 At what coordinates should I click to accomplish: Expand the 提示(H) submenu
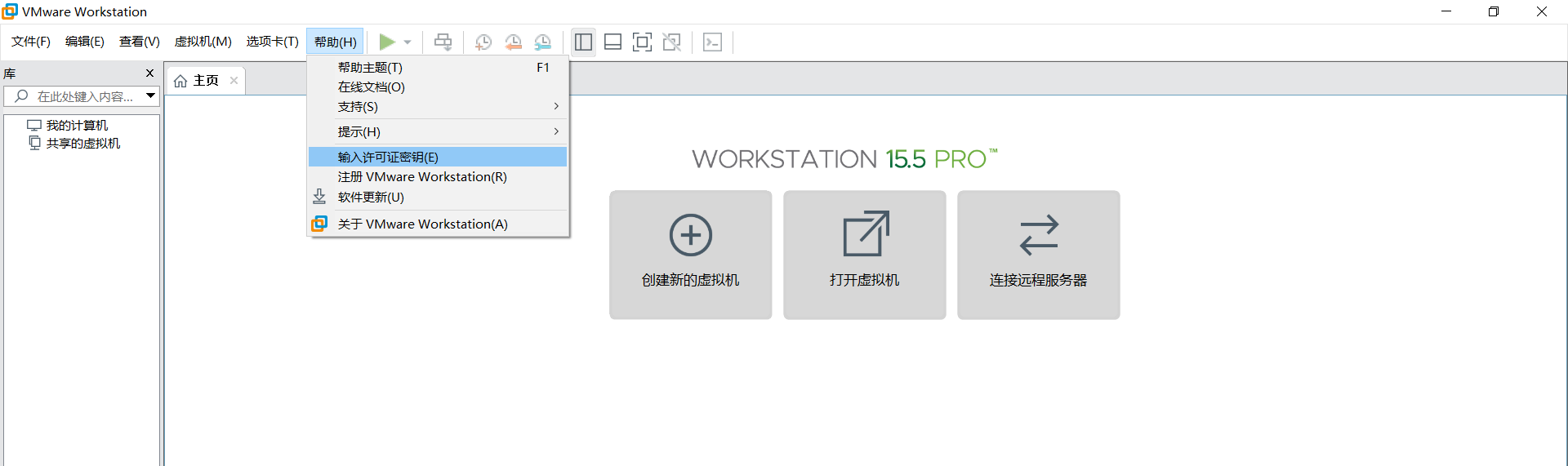coord(438,131)
